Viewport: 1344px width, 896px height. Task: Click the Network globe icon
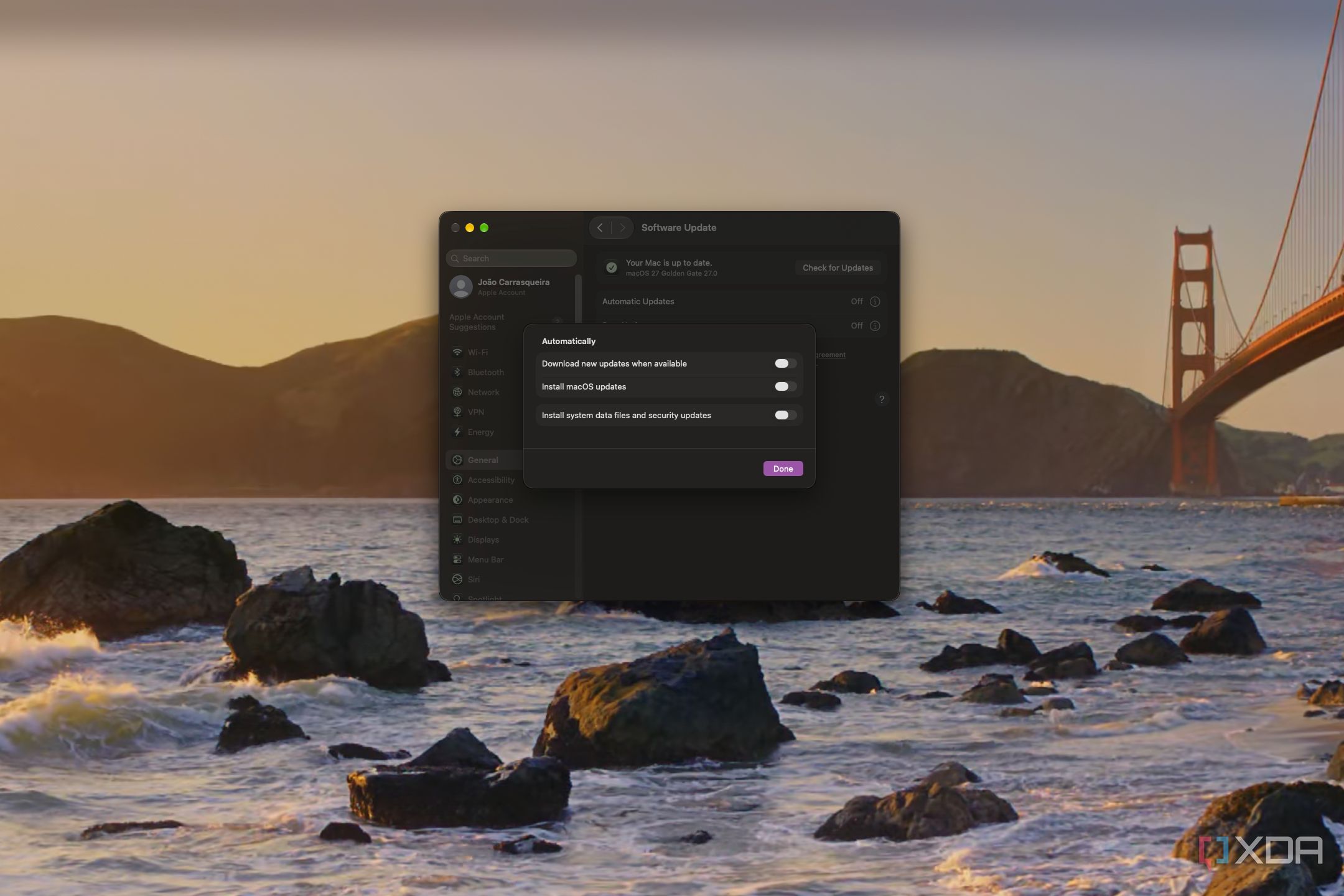click(x=457, y=392)
